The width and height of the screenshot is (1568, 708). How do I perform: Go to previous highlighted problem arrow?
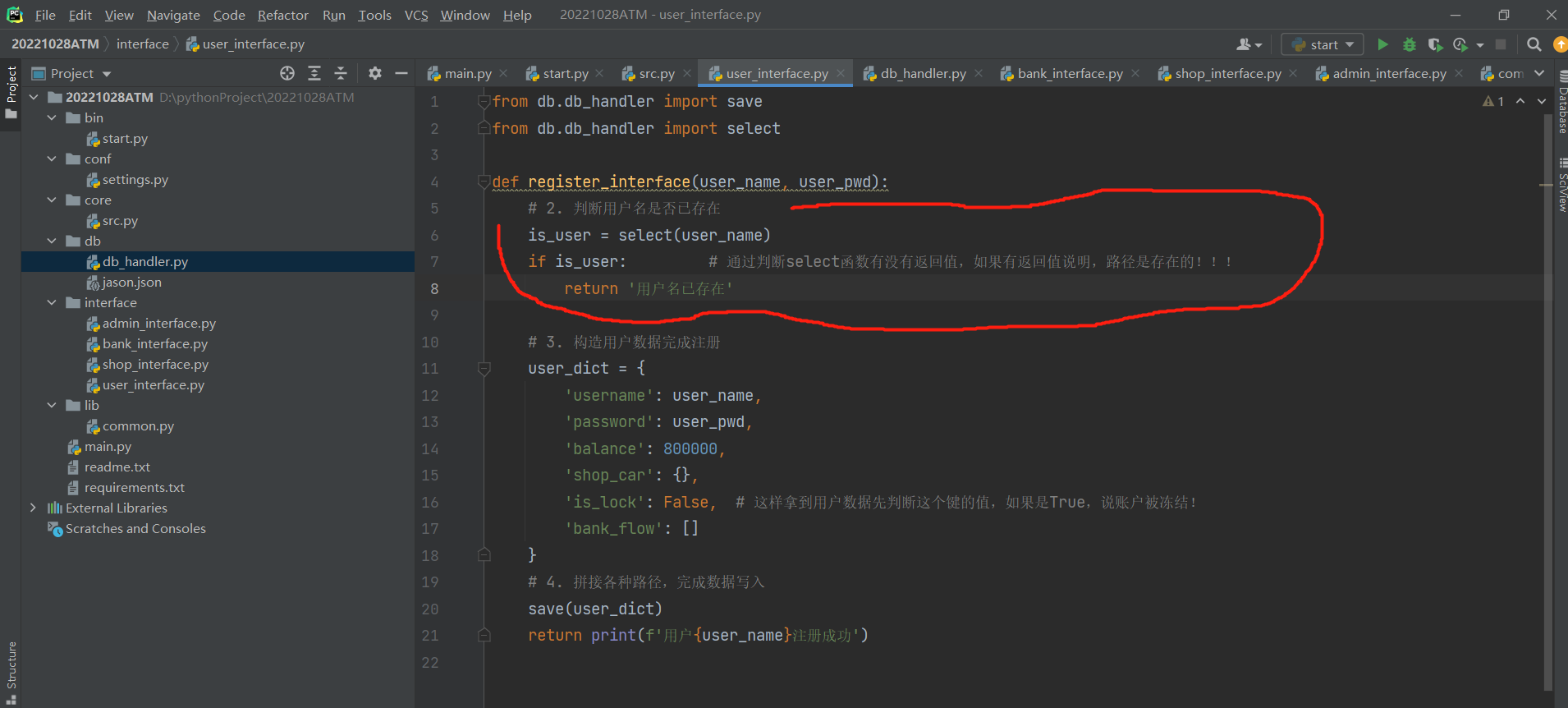pos(1520,101)
